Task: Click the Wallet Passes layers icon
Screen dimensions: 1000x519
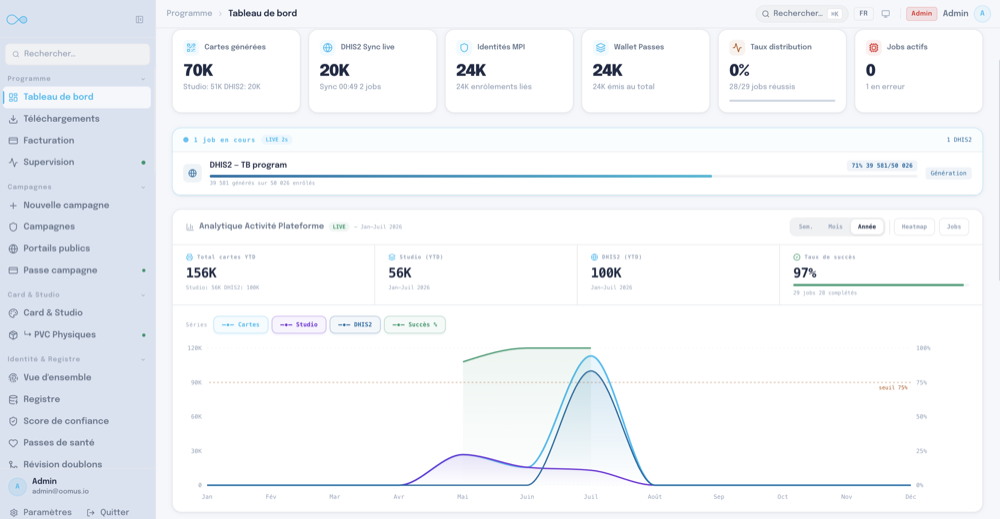Action: click(x=600, y=47)
